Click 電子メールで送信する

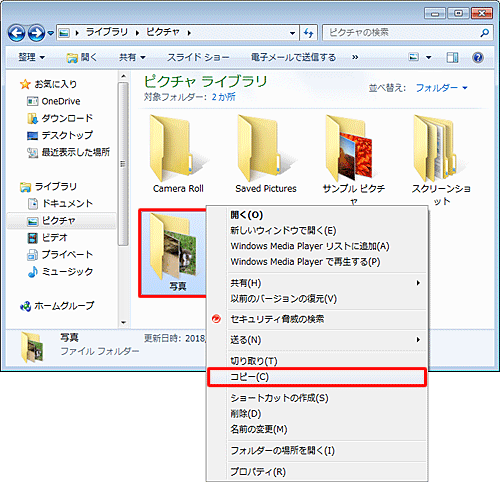[293, 57]
